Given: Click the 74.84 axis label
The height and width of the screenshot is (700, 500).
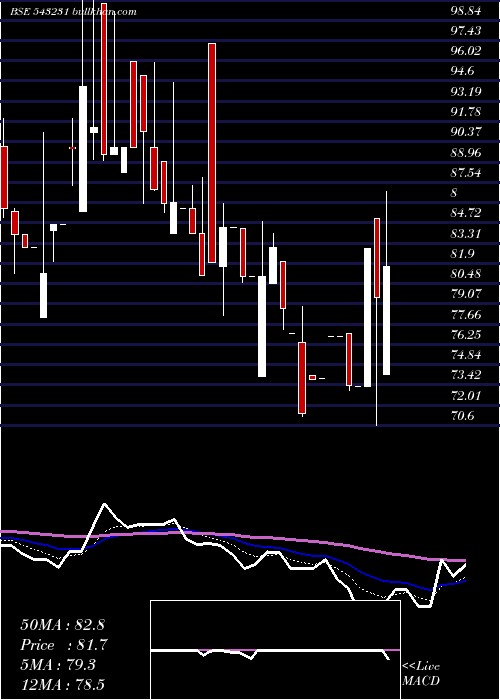Looking at the screenshot, I should click(x=466, y=355).
